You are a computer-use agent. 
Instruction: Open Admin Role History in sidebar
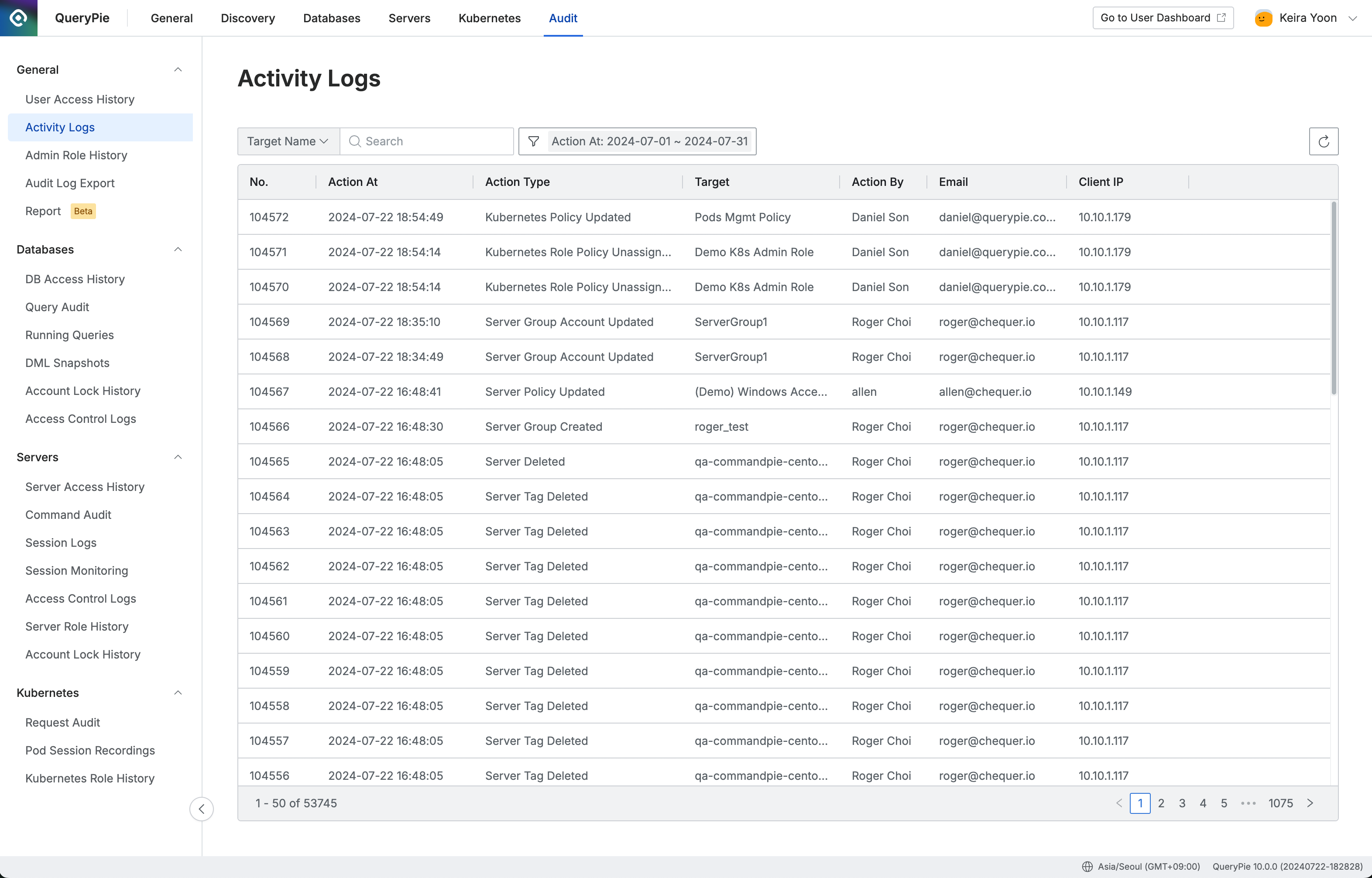coord(76,155)
